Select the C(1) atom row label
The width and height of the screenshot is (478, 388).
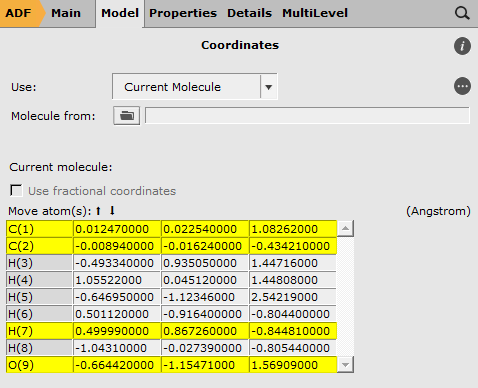pyautogui.click(x=39, y=229)
